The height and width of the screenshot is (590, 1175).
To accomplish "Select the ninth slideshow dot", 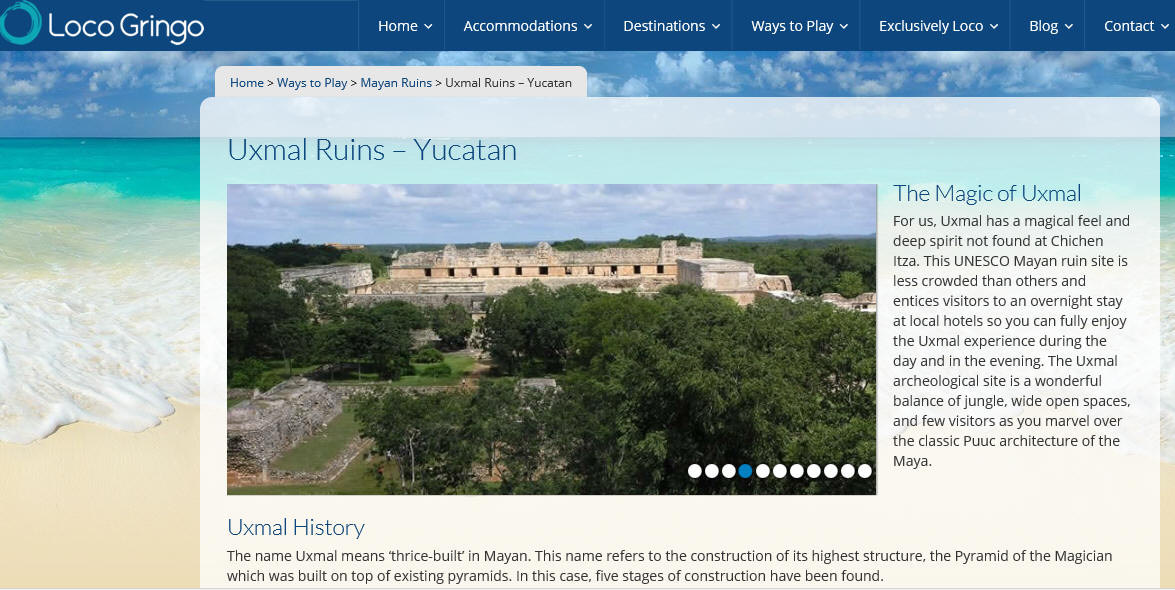I will [x=830, y=471].
